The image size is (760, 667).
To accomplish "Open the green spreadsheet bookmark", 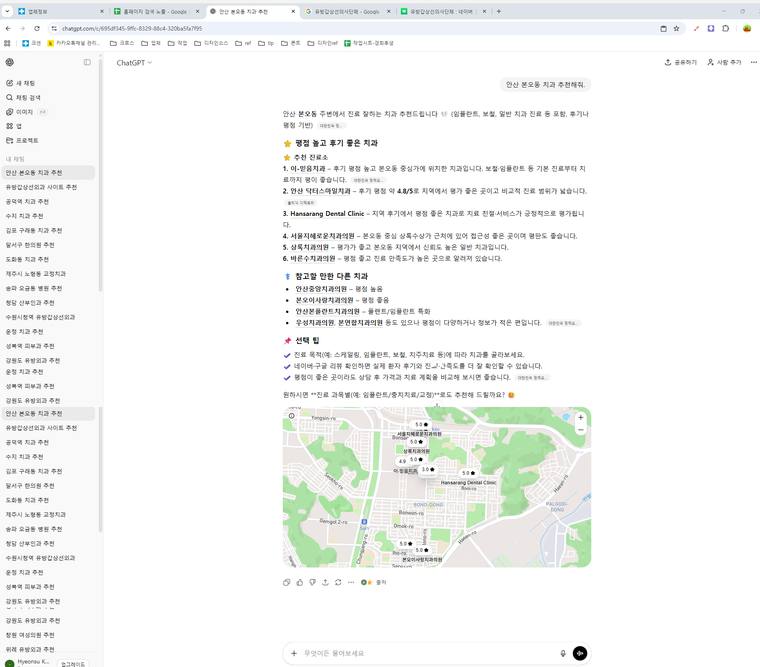I will pos(369,43).
